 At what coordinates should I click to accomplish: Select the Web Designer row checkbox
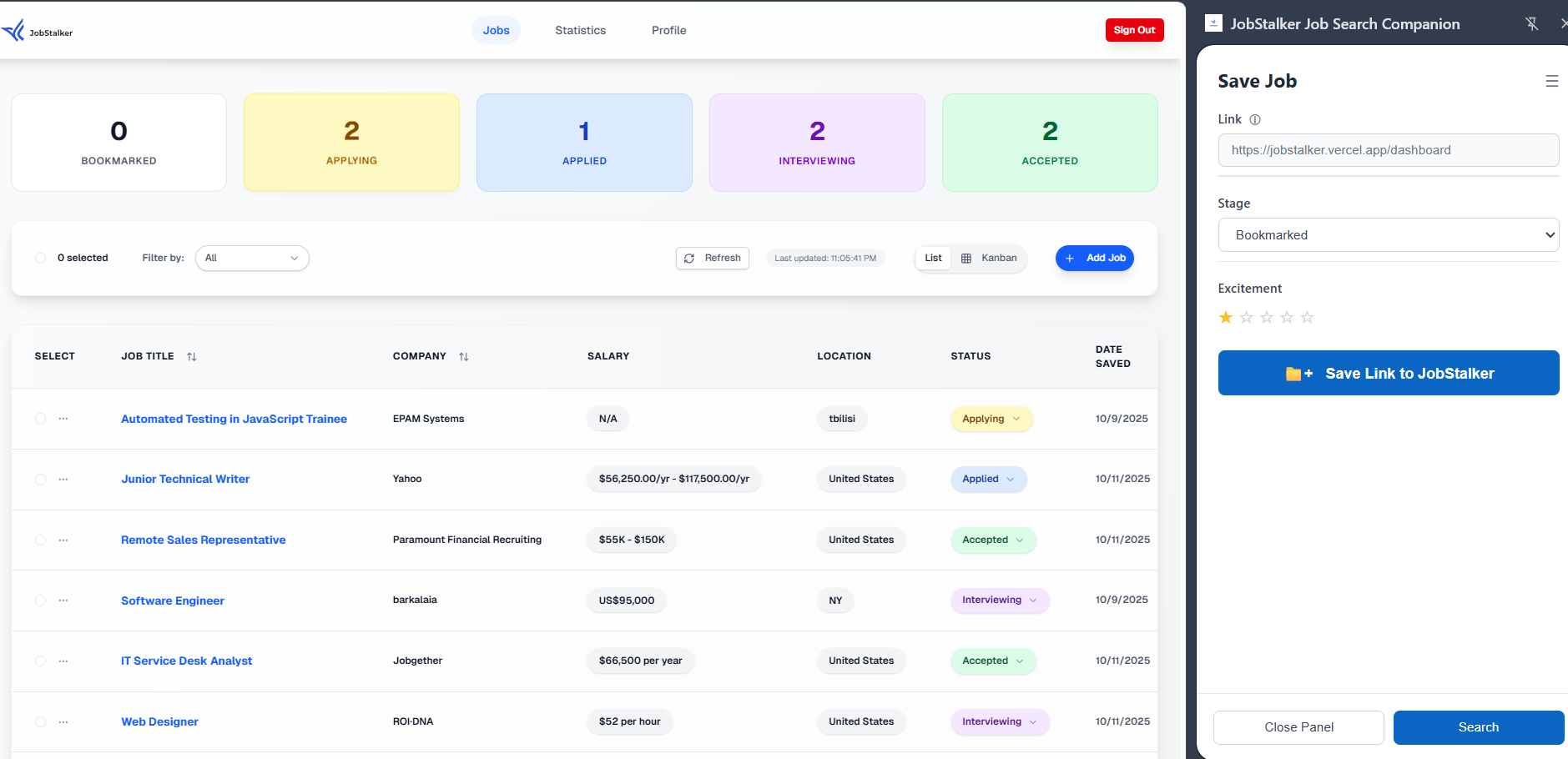click(39, 721)
